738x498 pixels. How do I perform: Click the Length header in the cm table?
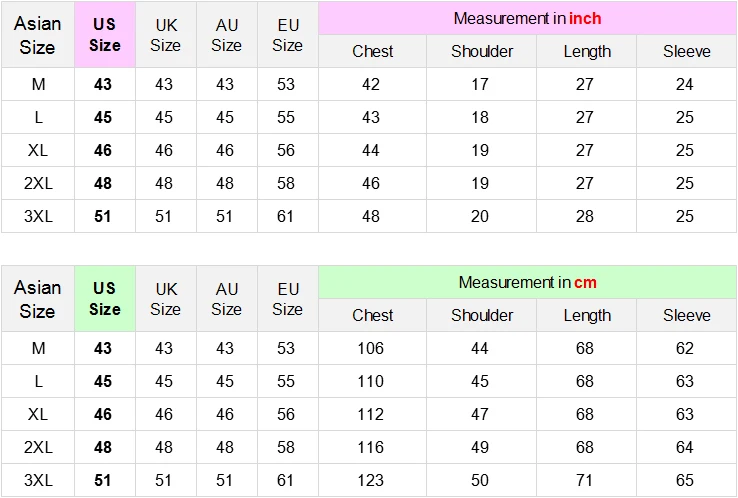(x=587, y=315)
